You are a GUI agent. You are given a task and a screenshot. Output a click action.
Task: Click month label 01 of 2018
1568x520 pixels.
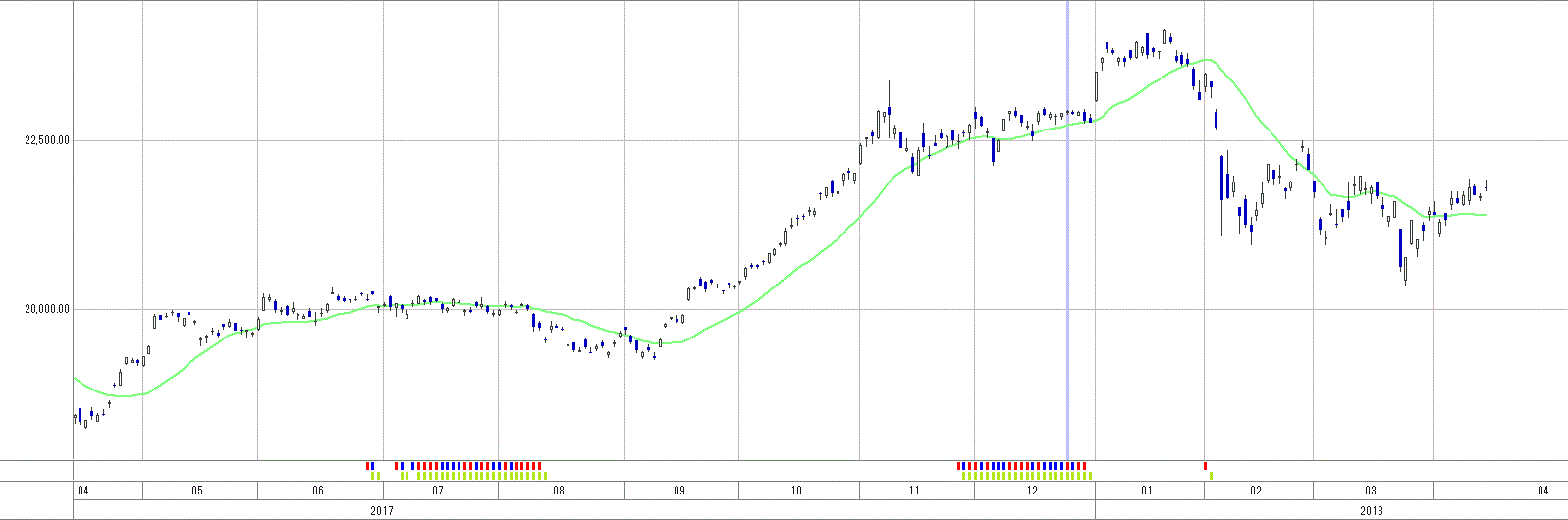click(1147, 491)
